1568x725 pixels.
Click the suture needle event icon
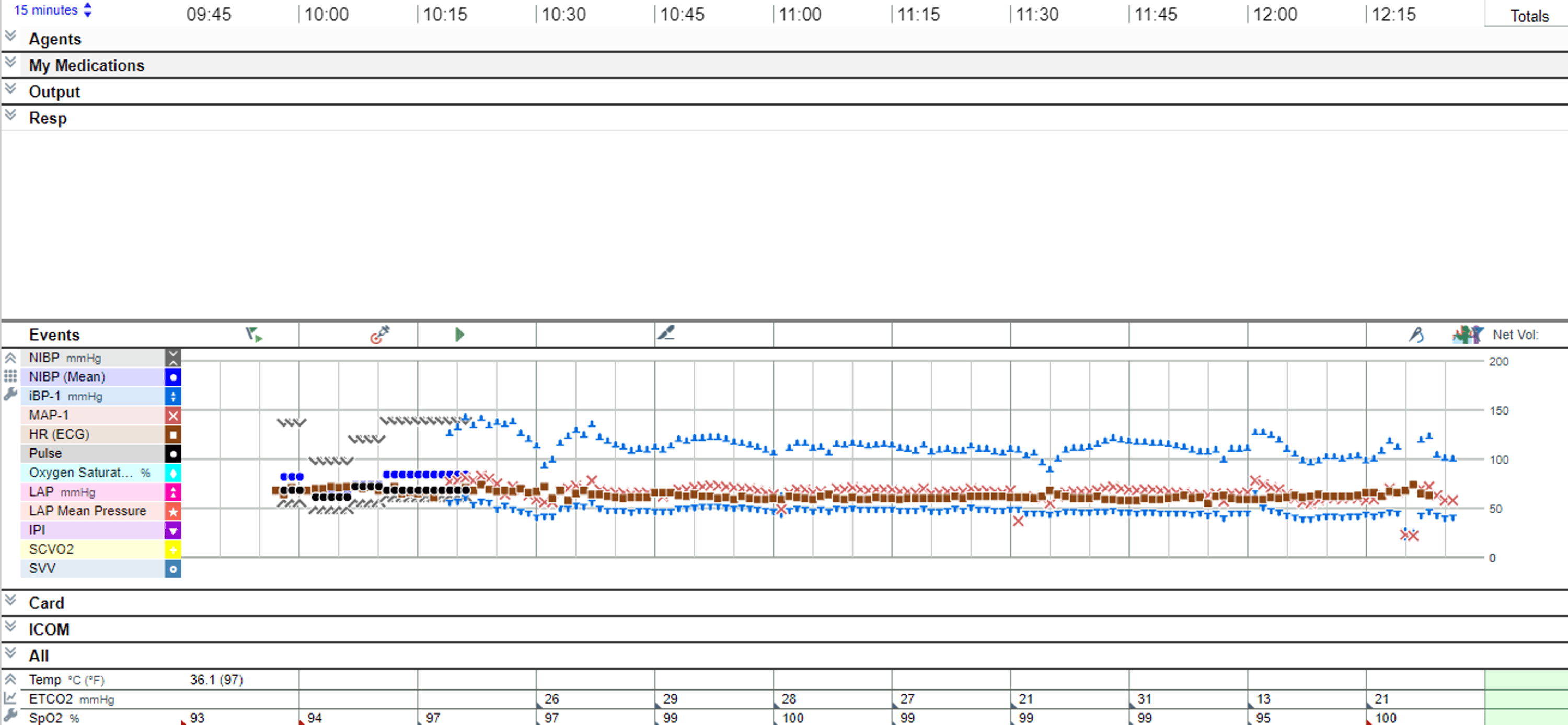pyautogui.click(x=1416, y=334)
